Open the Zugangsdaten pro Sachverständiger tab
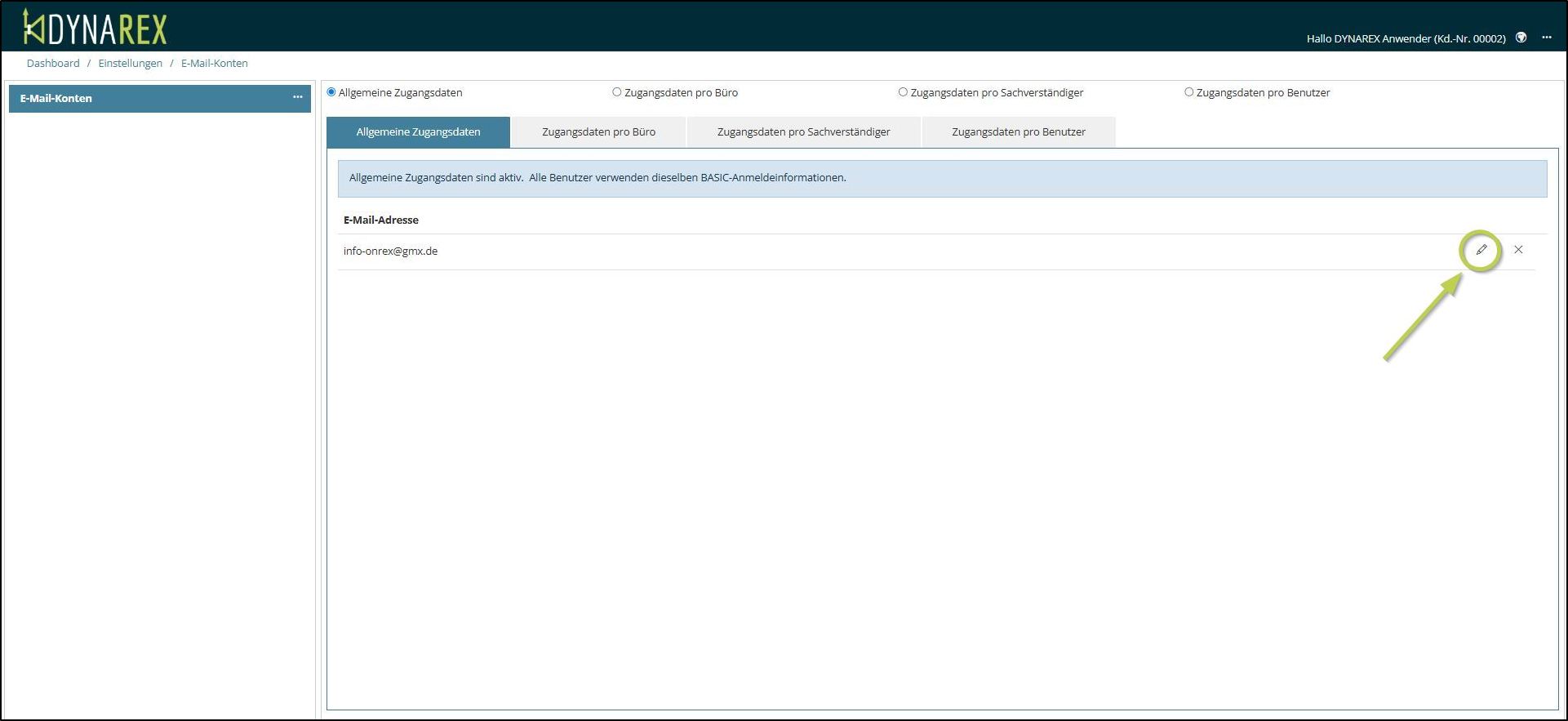 (x=803, y=132)
